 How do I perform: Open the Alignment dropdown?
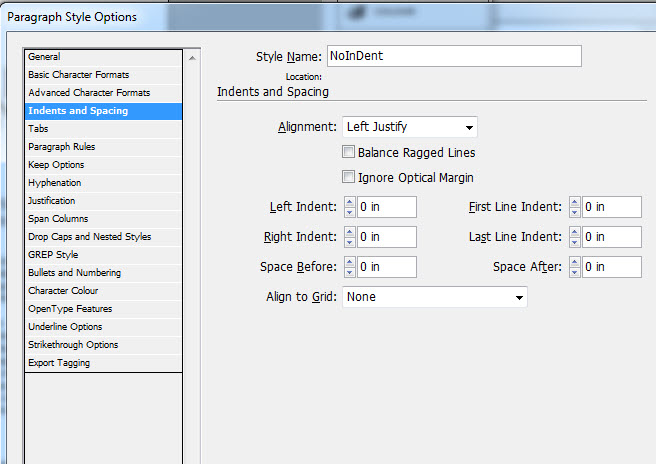pos(409,127)
